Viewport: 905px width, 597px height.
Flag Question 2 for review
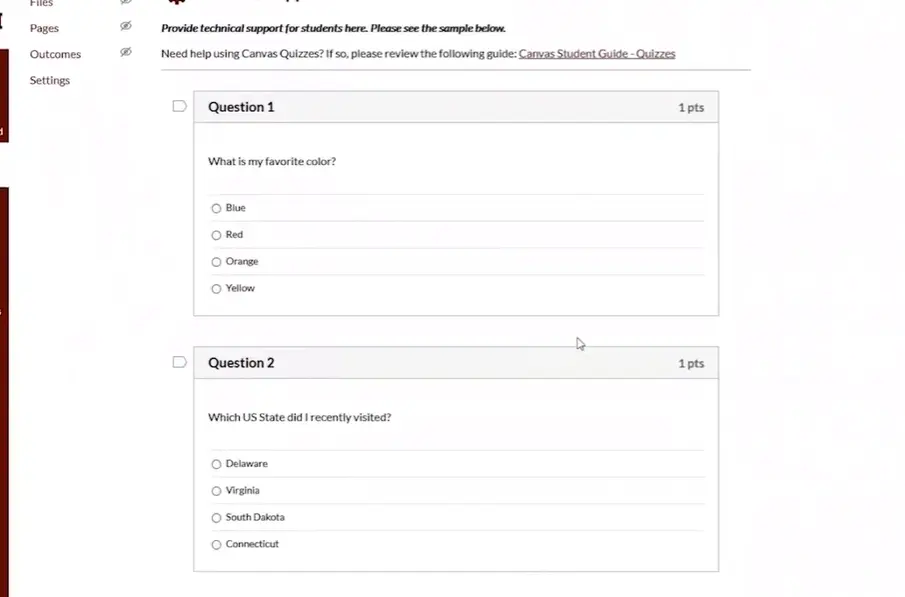click(x=180, y=362)
